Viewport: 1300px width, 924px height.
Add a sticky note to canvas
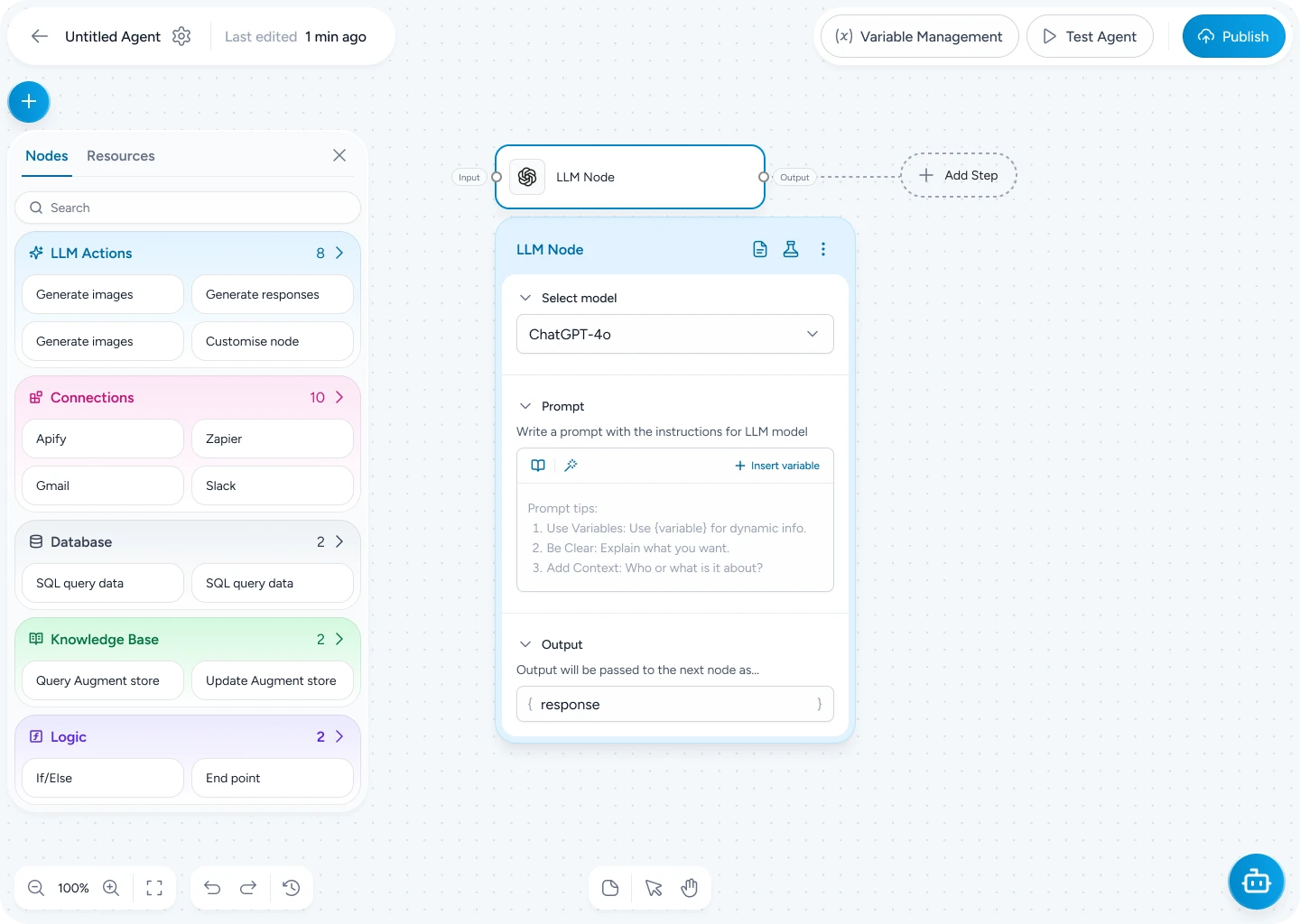(x=610, y=888)
